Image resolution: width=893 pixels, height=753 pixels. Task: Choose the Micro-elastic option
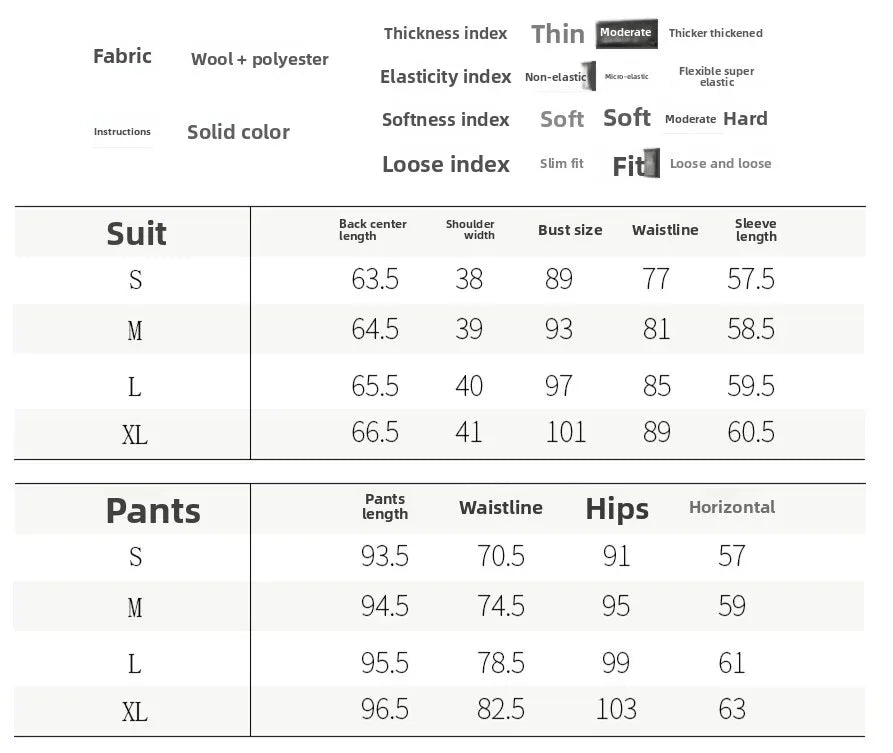627,77
